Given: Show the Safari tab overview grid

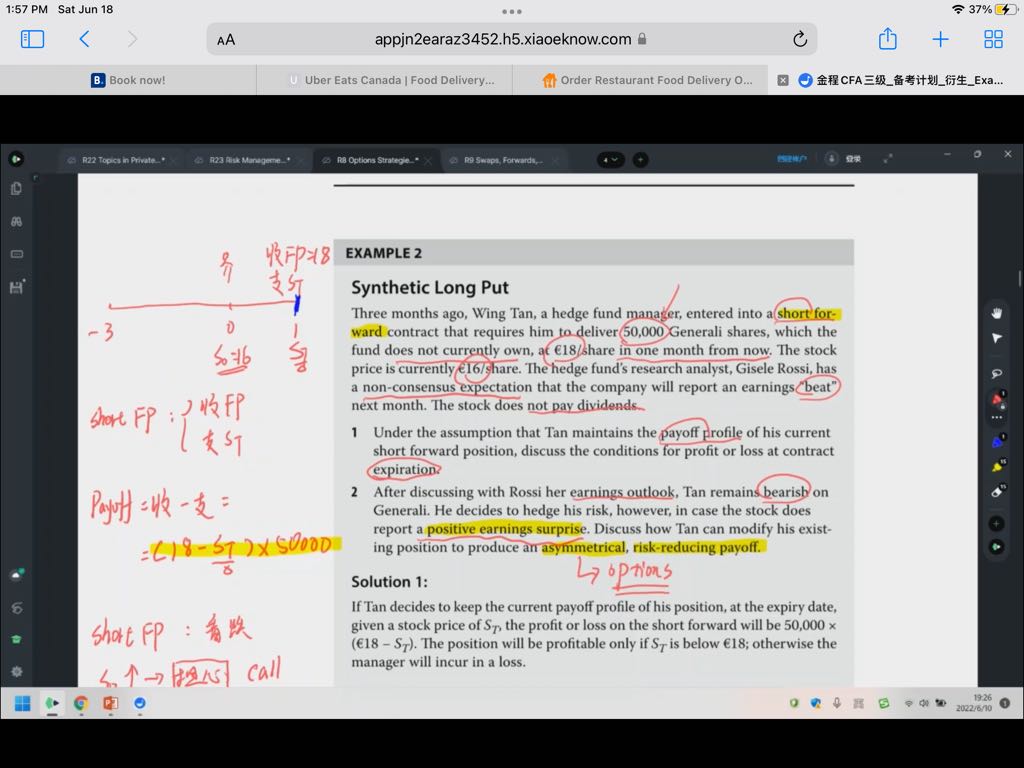Looking at the screenshot, I should tap(993, 39).
